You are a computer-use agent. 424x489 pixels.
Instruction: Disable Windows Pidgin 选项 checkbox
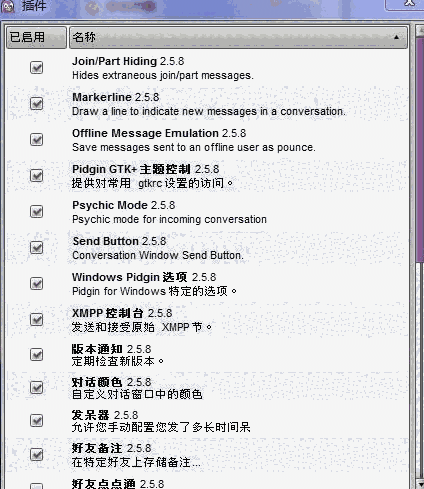tap(36, 284)
